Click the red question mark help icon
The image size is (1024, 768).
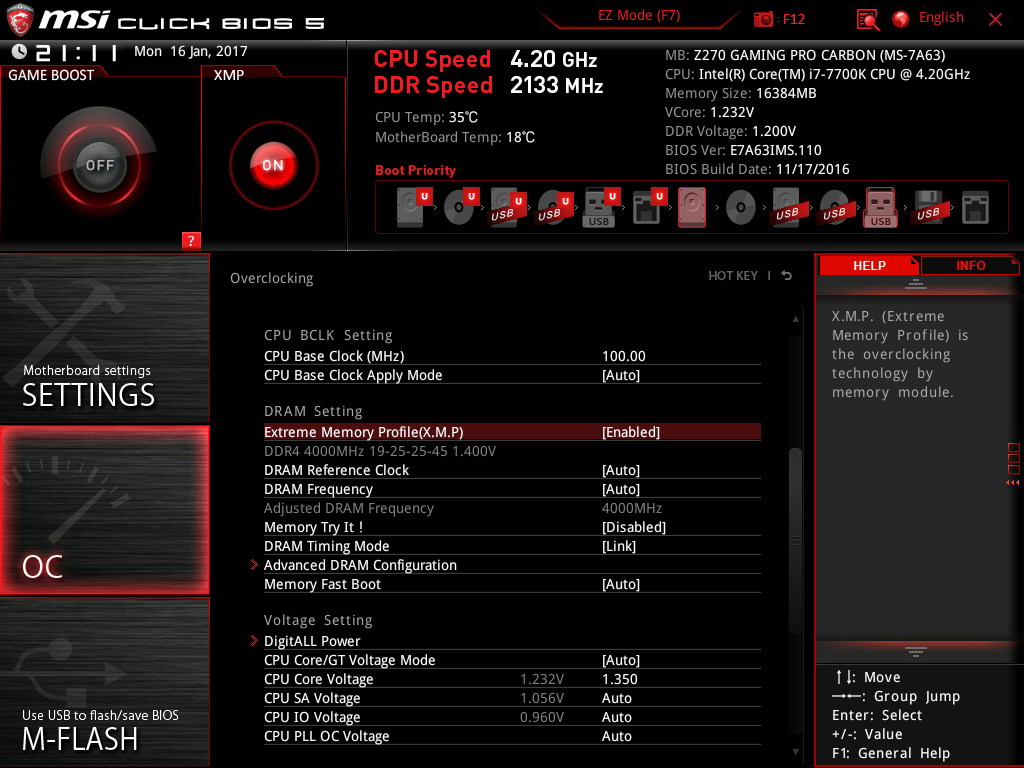(x=191, y=240)
